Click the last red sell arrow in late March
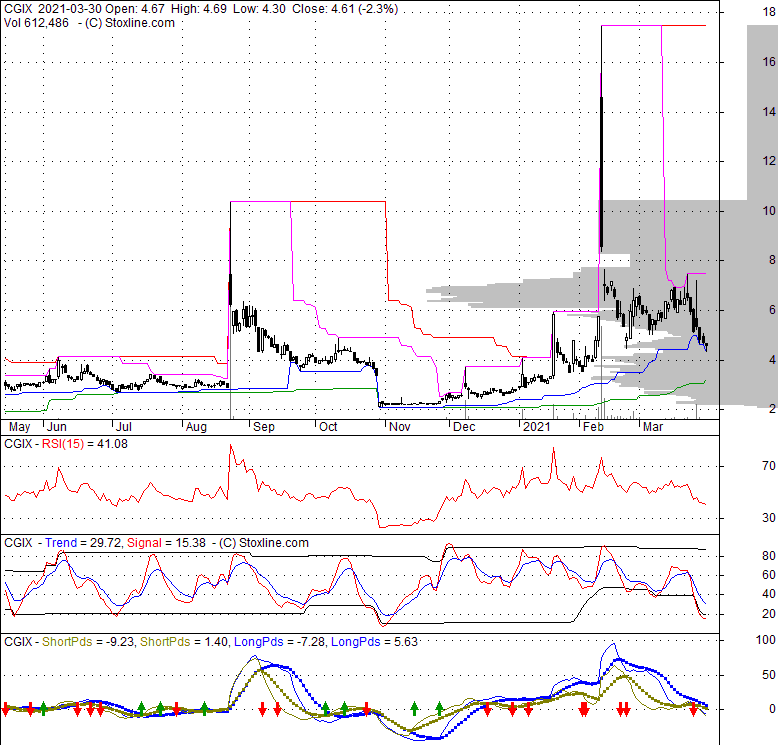The width and height of the screenshot is (780, 745). 693,709
